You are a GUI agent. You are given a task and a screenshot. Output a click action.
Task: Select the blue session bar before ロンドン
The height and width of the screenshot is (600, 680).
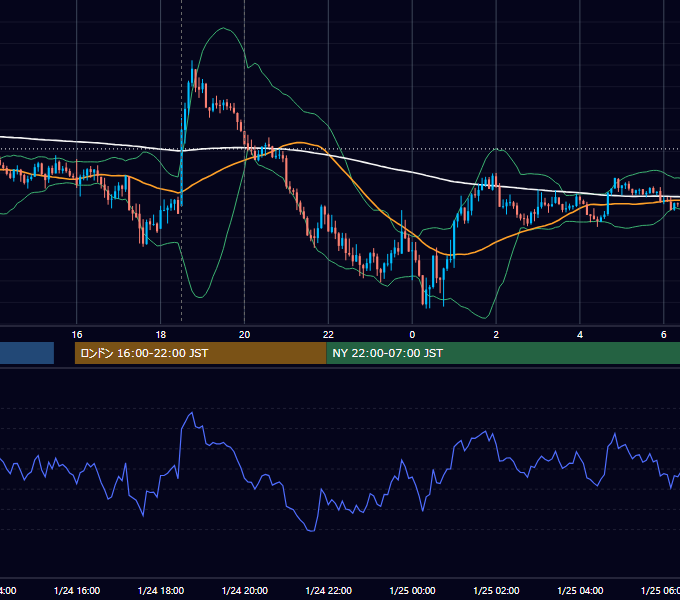point(27,353)
